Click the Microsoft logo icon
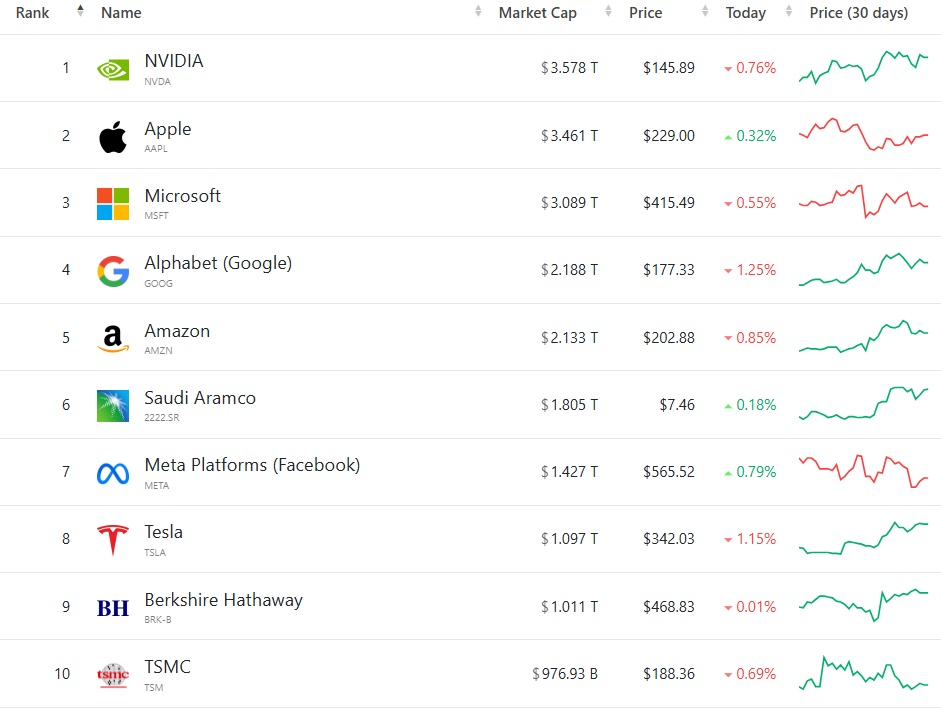This screenshot has height=710, width=941. [x=112, y=203]
